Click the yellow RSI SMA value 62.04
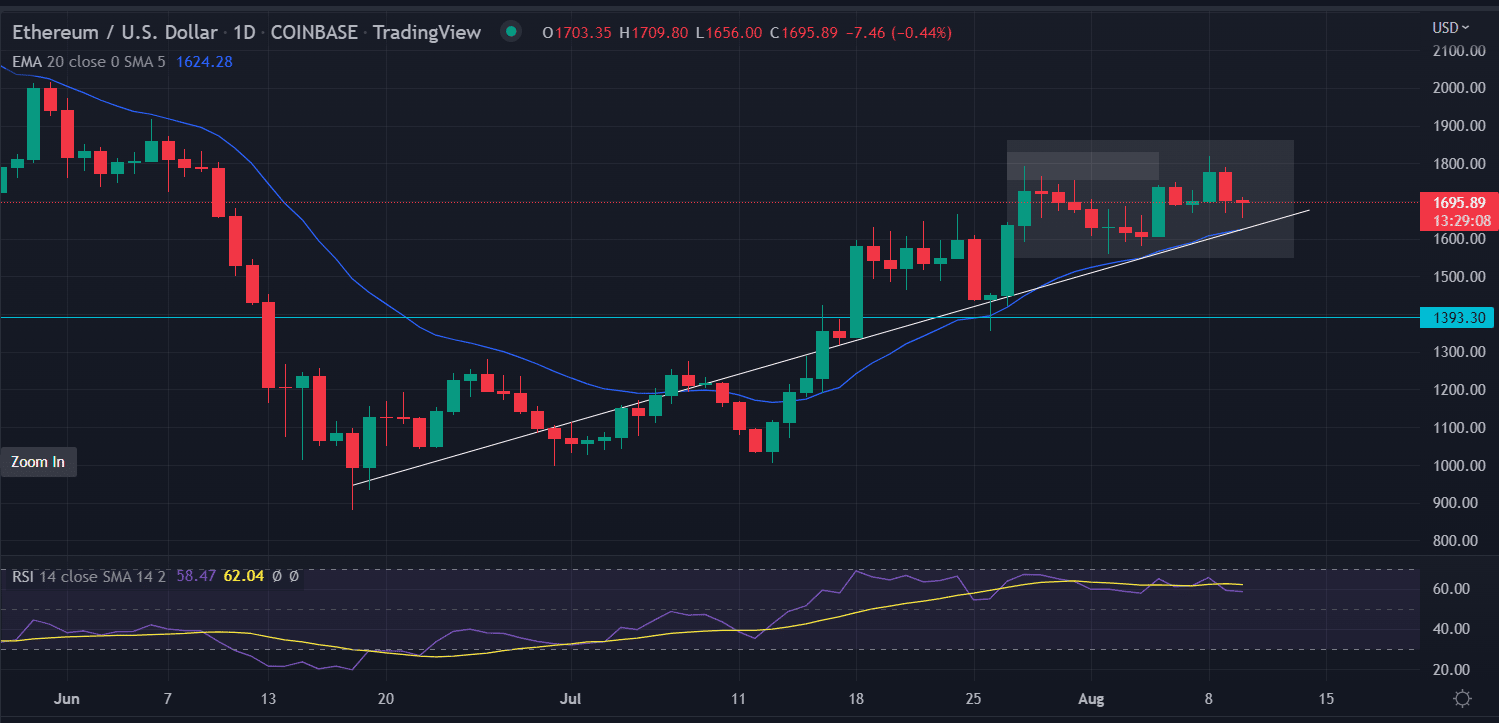This screenshot has height=723, width=1499. tap(246, 576)
